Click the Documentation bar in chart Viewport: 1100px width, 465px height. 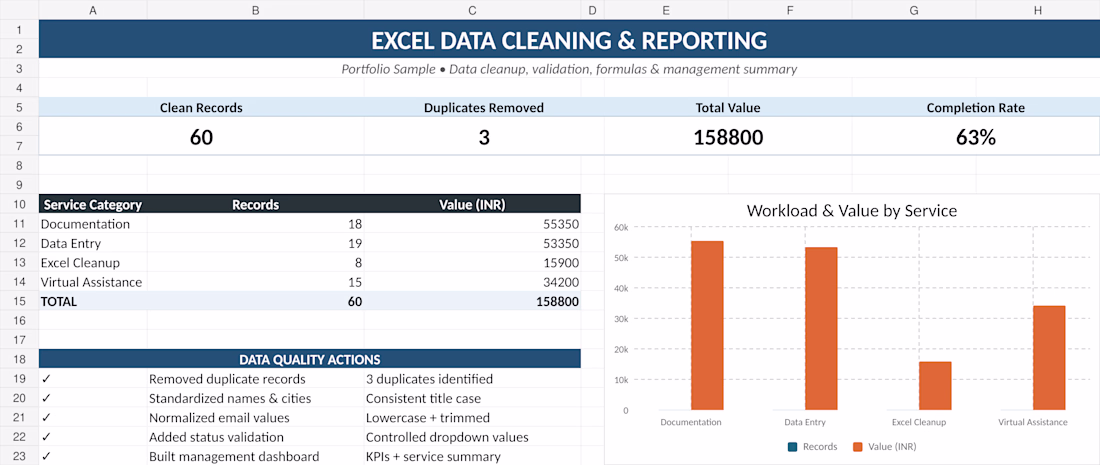(707, 325)
